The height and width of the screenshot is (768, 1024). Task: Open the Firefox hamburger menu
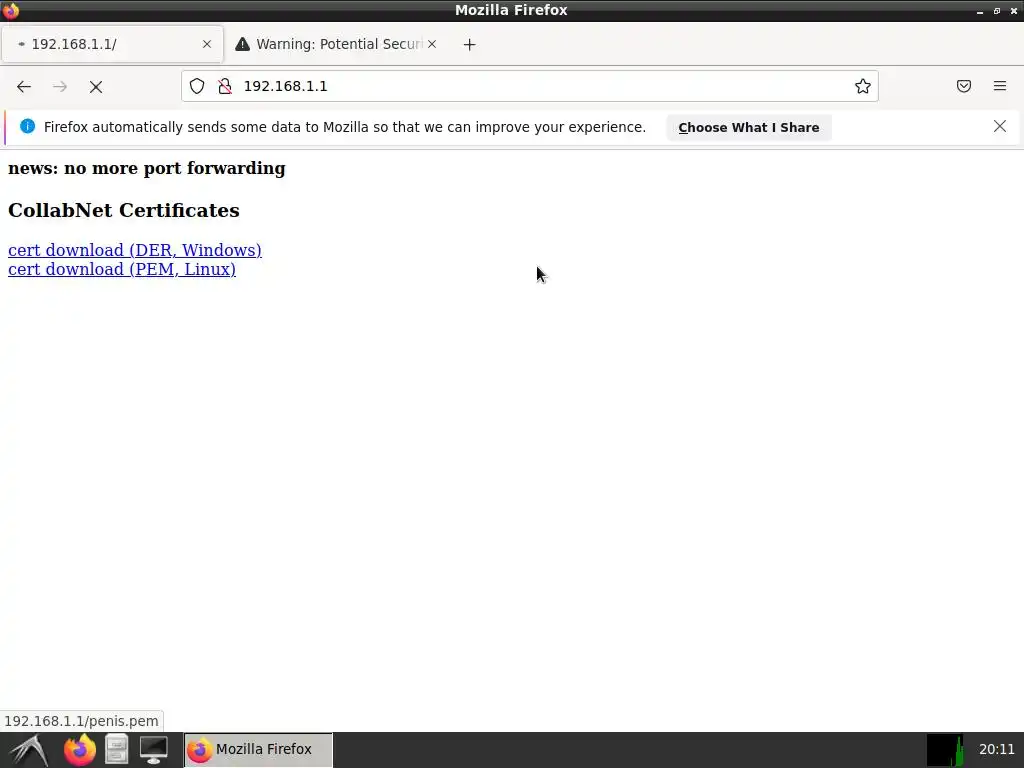1000,86
